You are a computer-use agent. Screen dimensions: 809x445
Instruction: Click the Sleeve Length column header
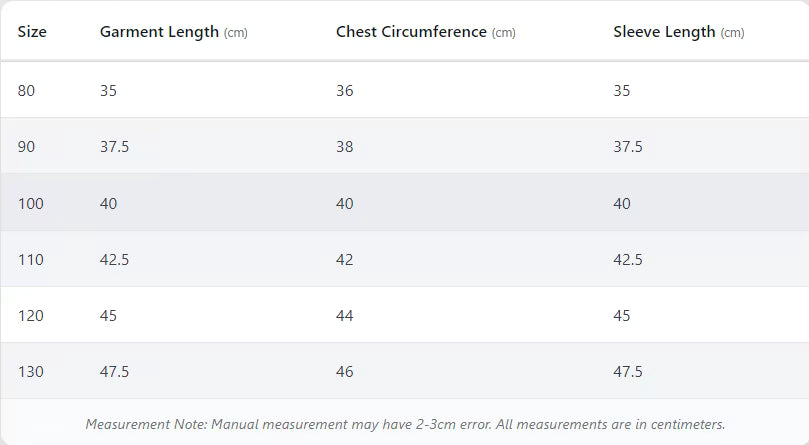(678, 33)
